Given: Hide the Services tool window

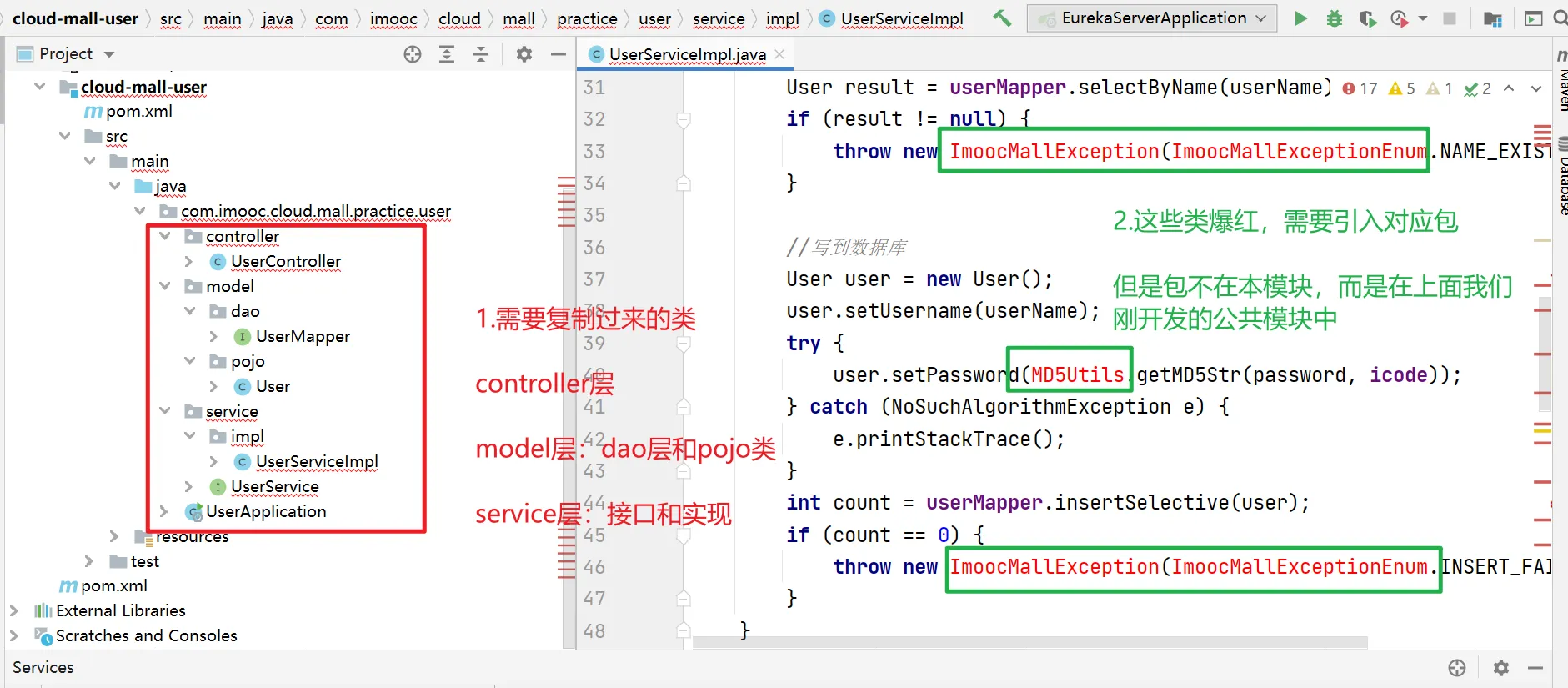Looking at the screenshot, I should tap(1535, 667).
